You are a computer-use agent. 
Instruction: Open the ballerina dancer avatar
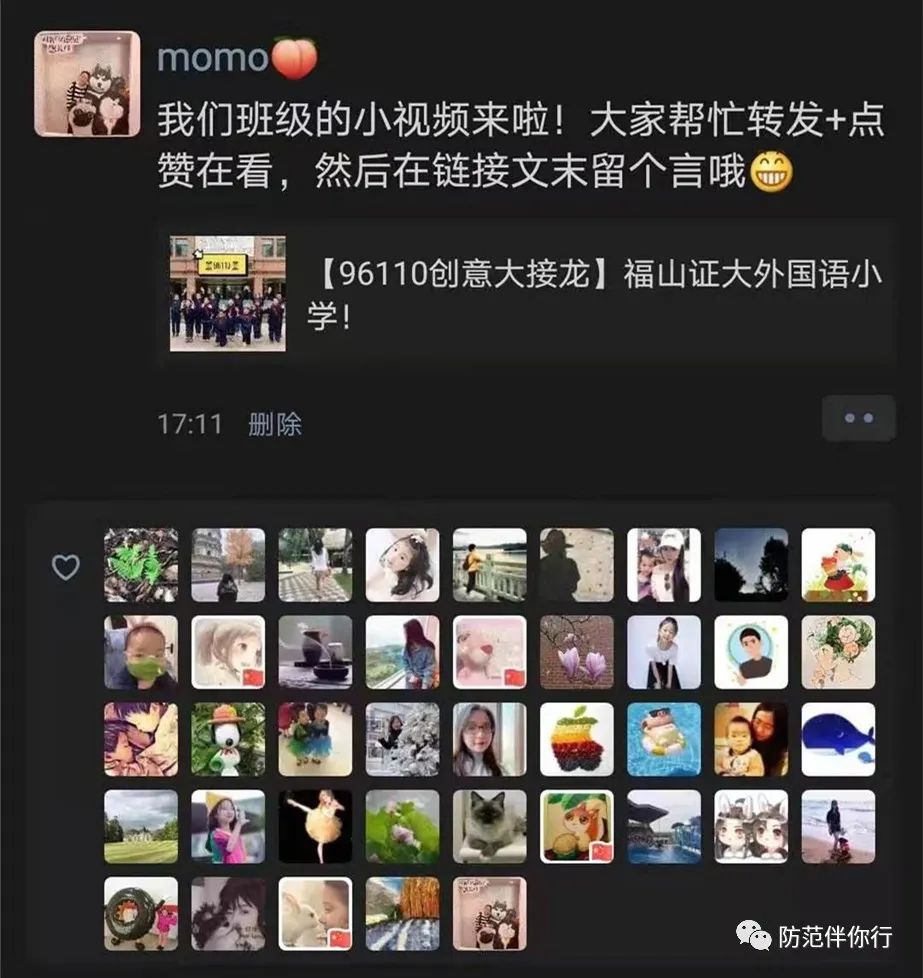pos(315,826)
